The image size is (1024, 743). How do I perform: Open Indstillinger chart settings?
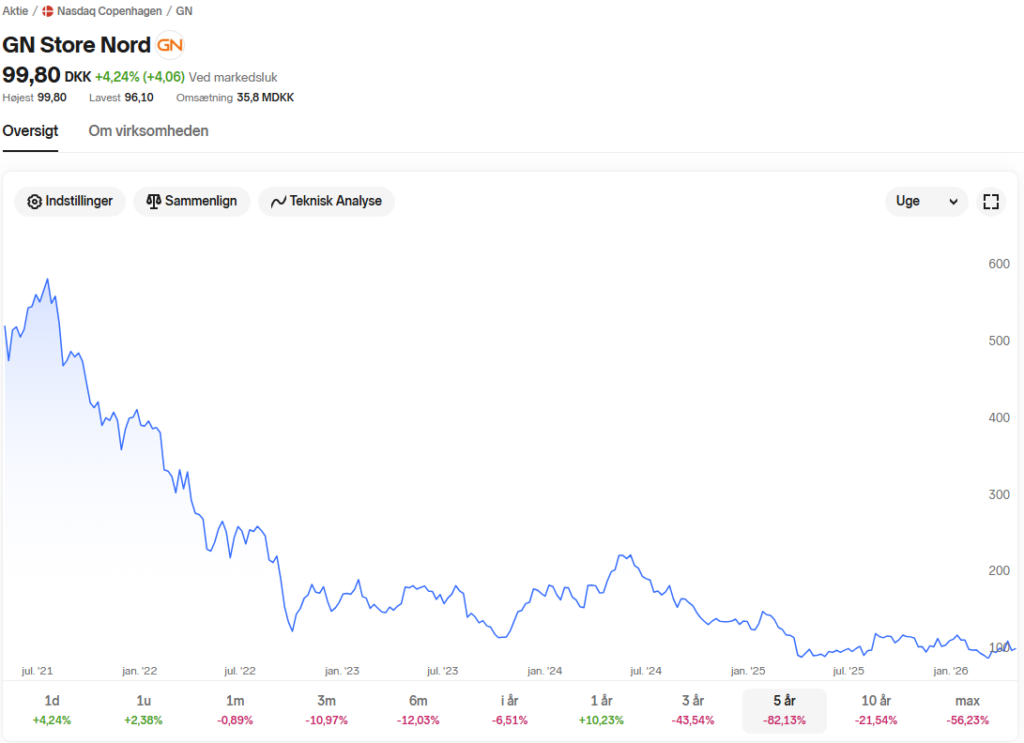coord(70,201)
